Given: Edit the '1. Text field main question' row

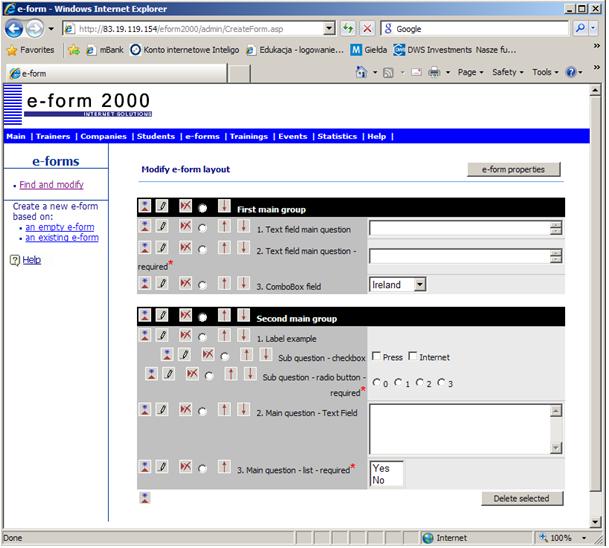Looking at the screenshot, I should (x=162, y=226).
